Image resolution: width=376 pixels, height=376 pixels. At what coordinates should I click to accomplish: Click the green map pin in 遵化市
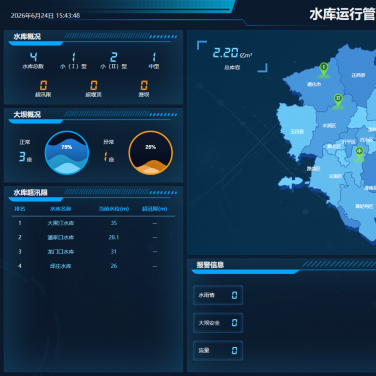(x=323, y=70)
